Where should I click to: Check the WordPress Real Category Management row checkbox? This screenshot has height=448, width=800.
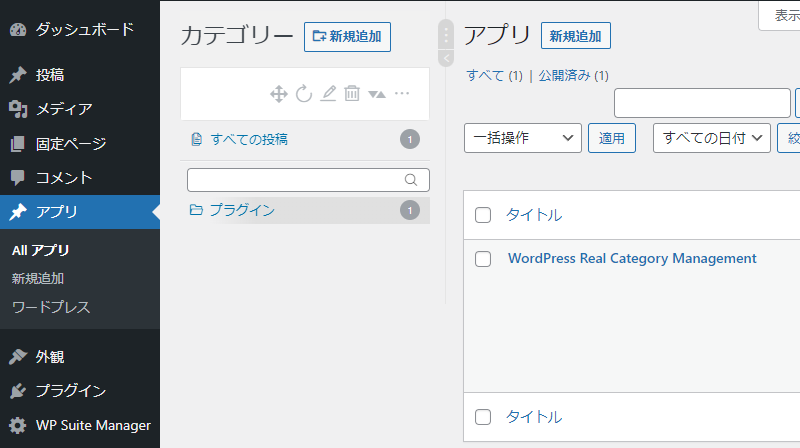point(483,259)
